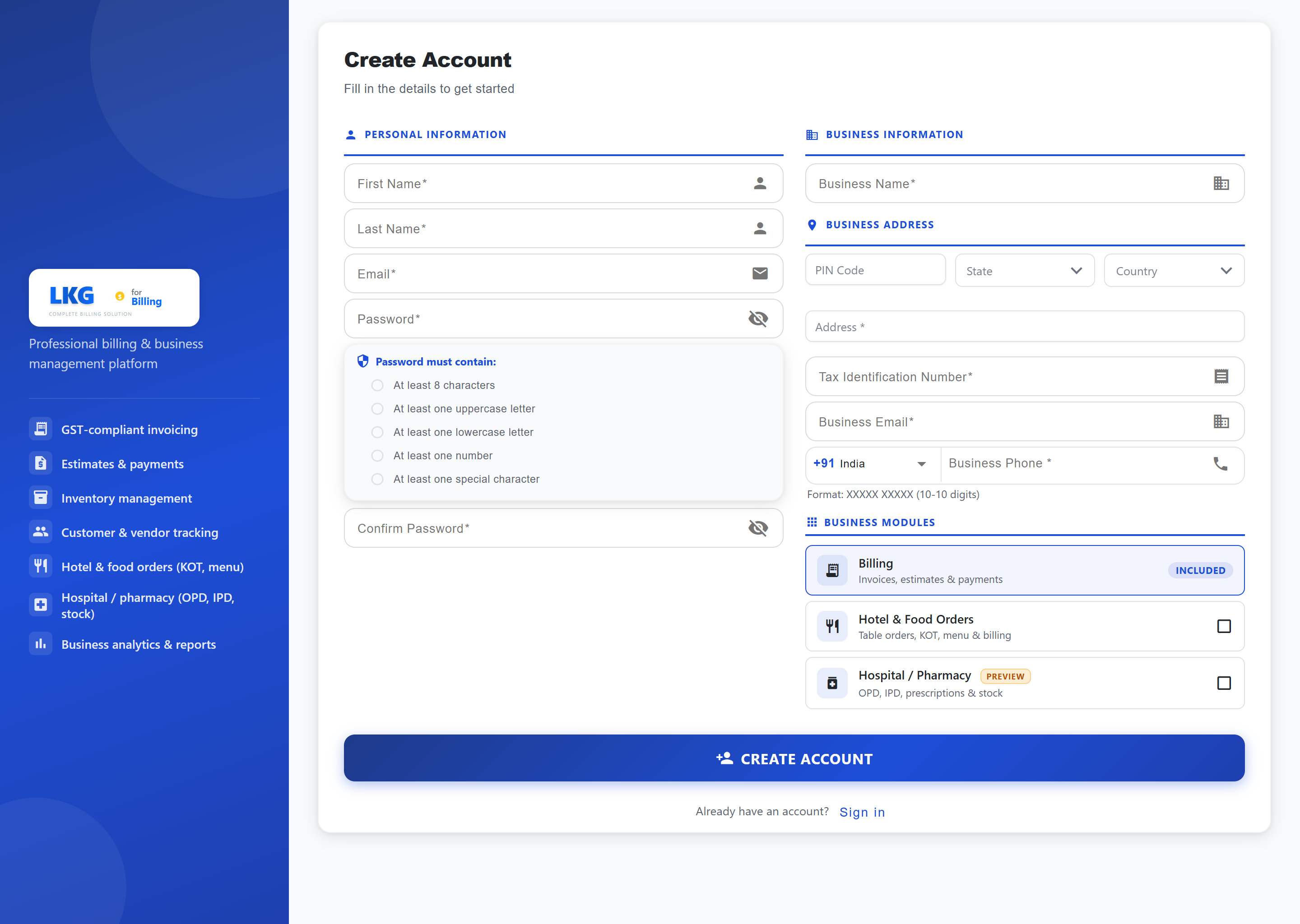Open the +91 India country code dropdown
1300x924 pixels.
pyautogui.click(x=873, y=464)
